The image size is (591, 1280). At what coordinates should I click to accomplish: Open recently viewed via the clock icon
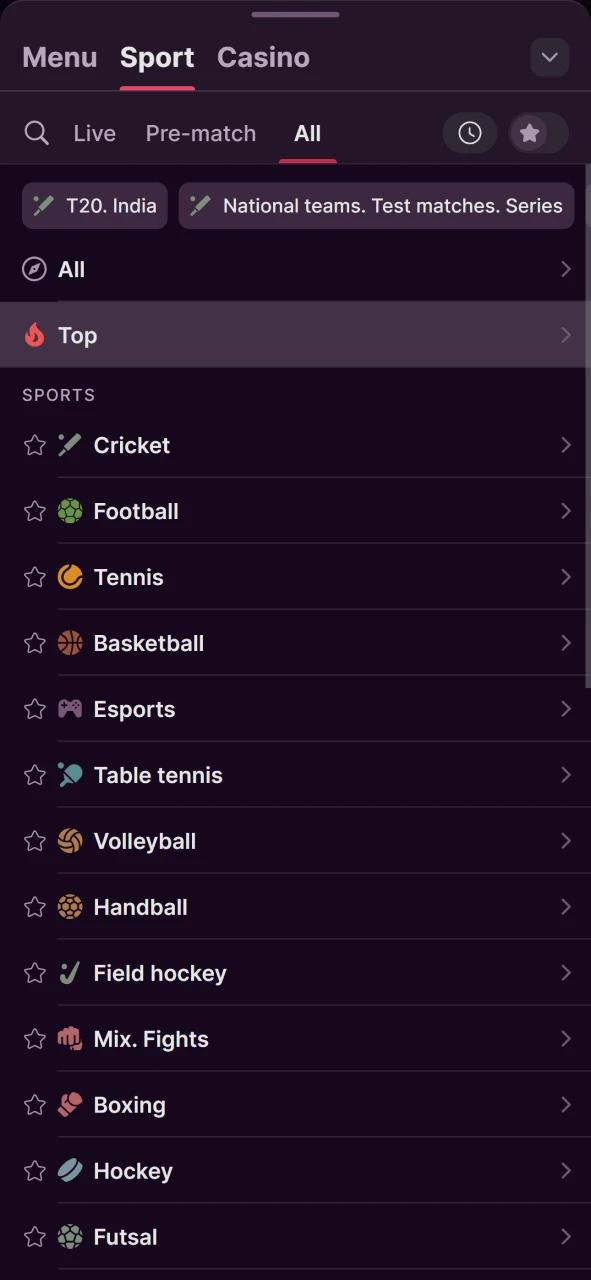[x=470, y=132]
